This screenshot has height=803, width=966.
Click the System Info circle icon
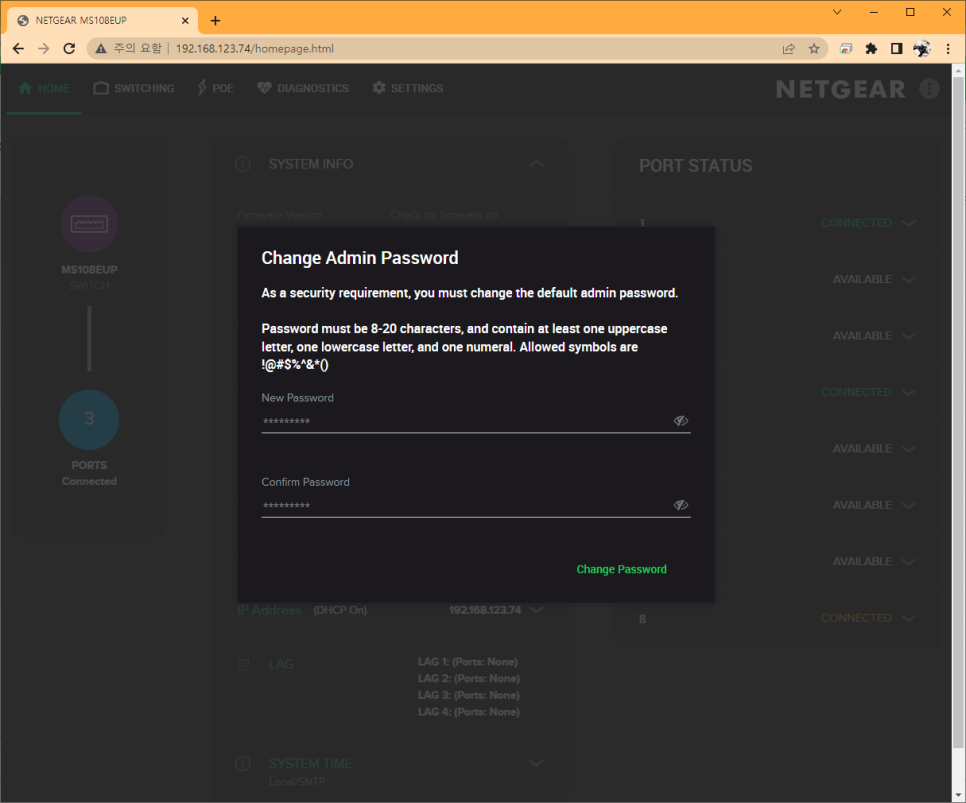(243, 164)
